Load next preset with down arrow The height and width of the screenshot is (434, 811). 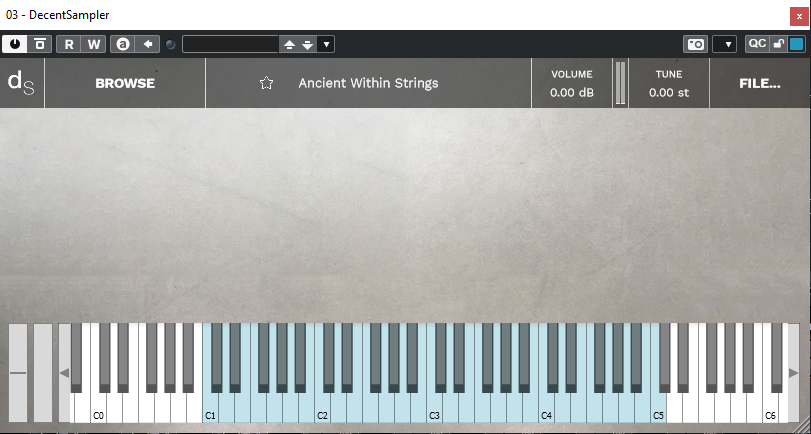pyautogui.click(x=308, y=44)
